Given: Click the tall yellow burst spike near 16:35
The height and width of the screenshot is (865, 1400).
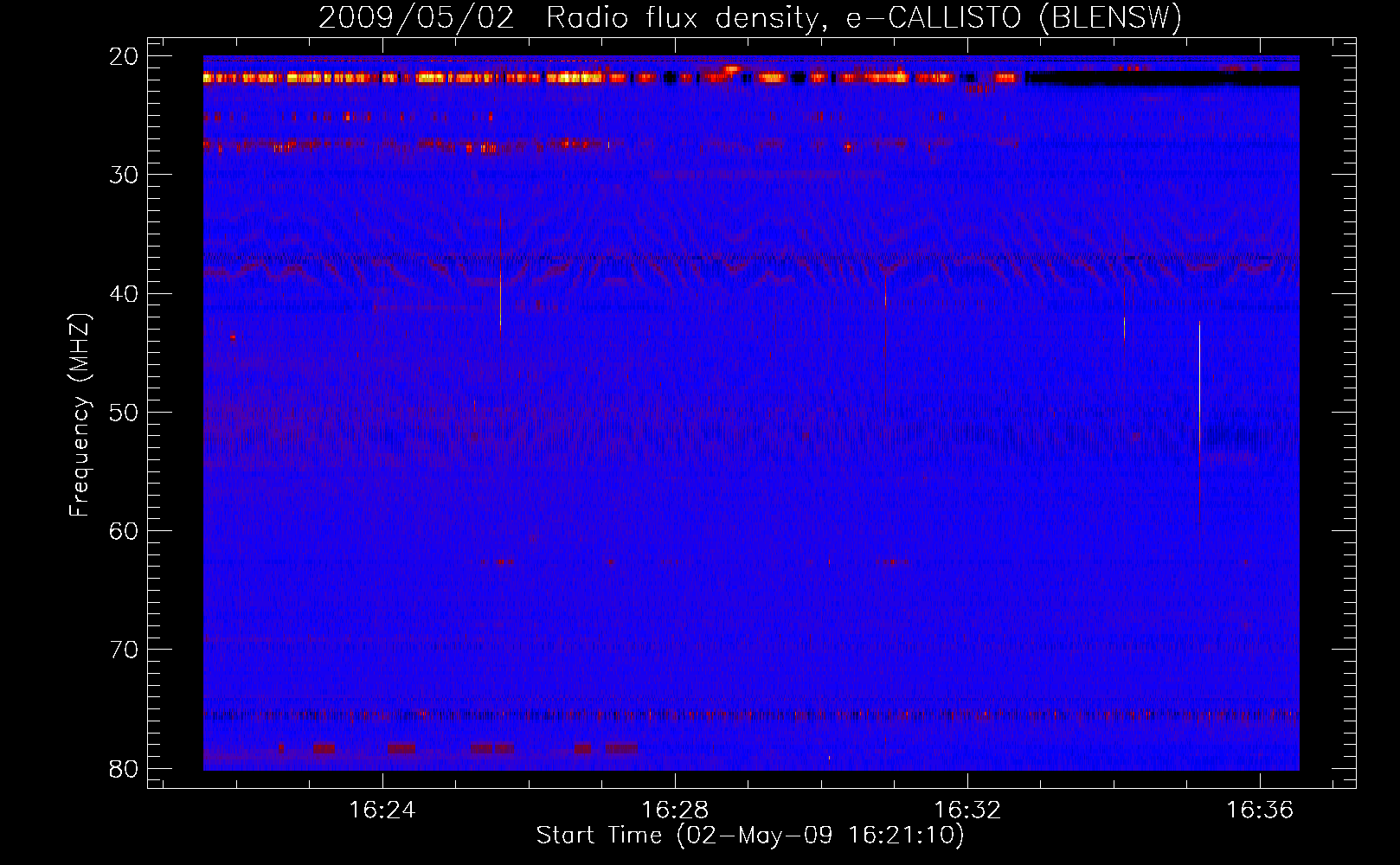Looking at the screenshot, I should (1199, 424).
